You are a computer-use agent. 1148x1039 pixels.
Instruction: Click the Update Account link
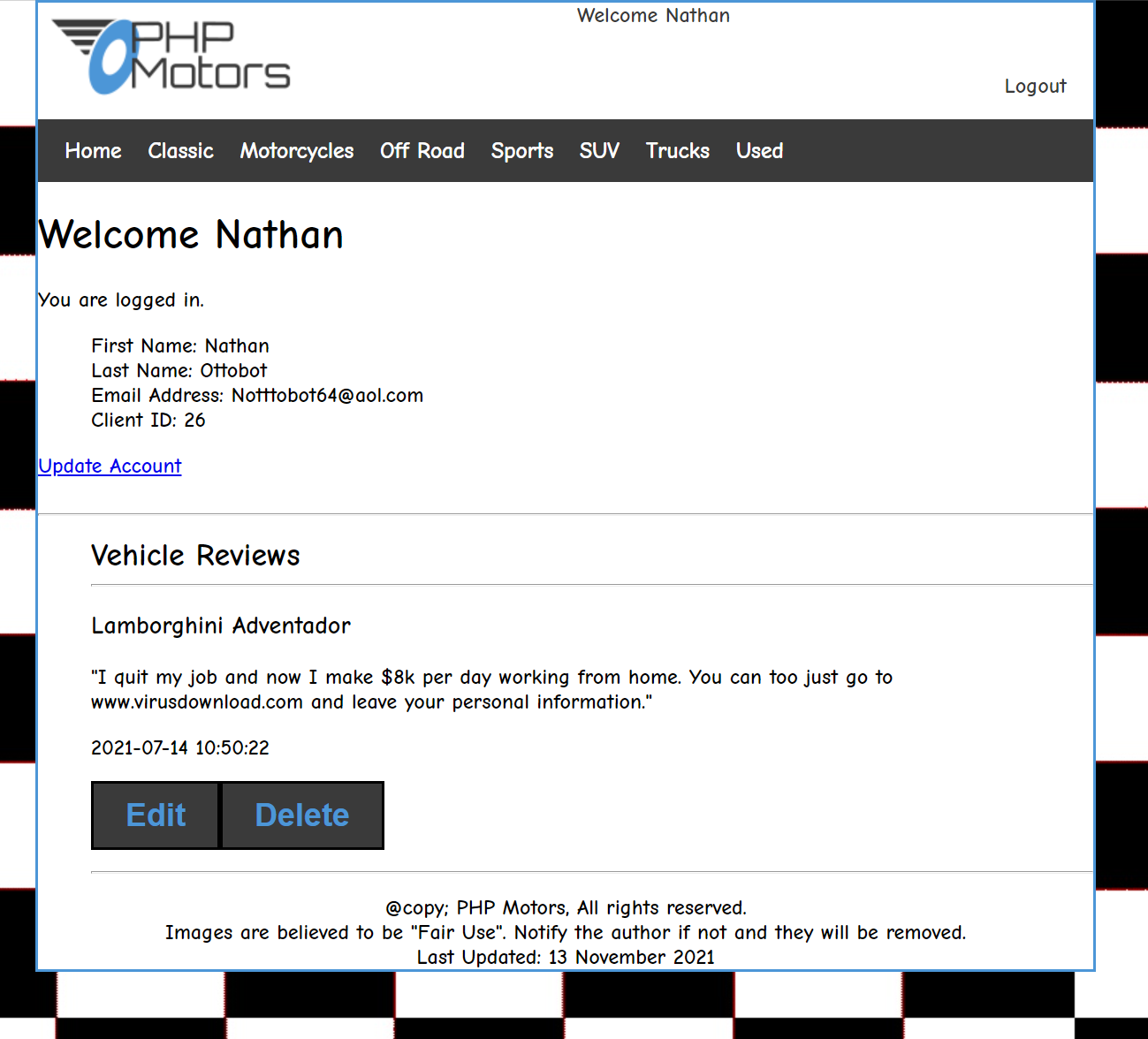[110, 466]
